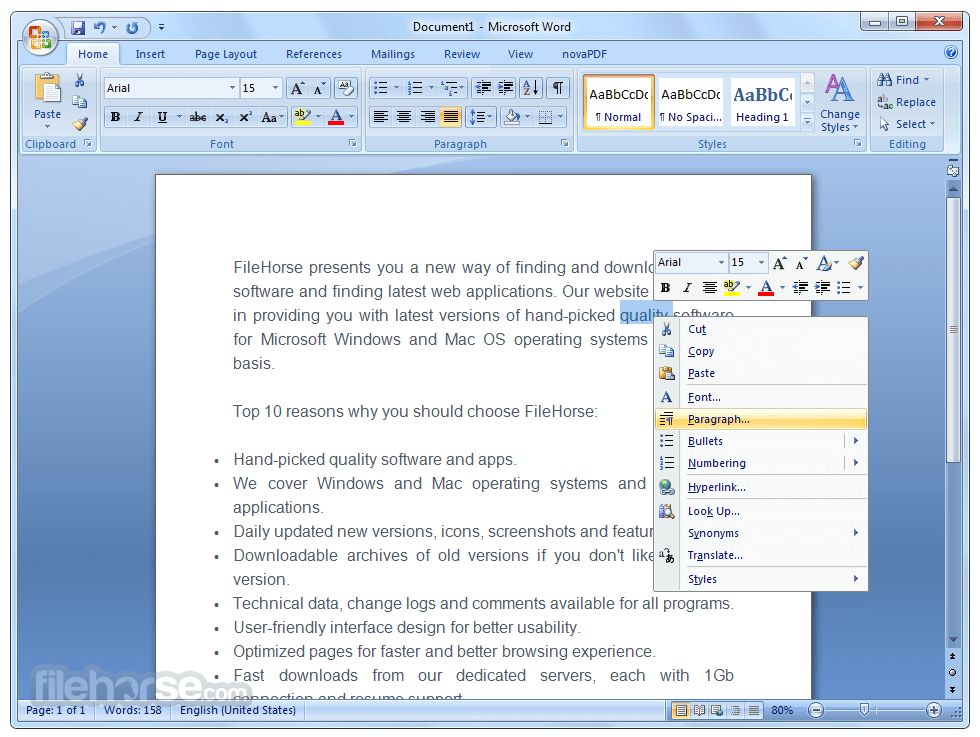The height and width of the screenshot is (737, 980).
Task: Click the Clear Formatting icon in Font group
Action: pyautogui.click(x=346, y=88)
